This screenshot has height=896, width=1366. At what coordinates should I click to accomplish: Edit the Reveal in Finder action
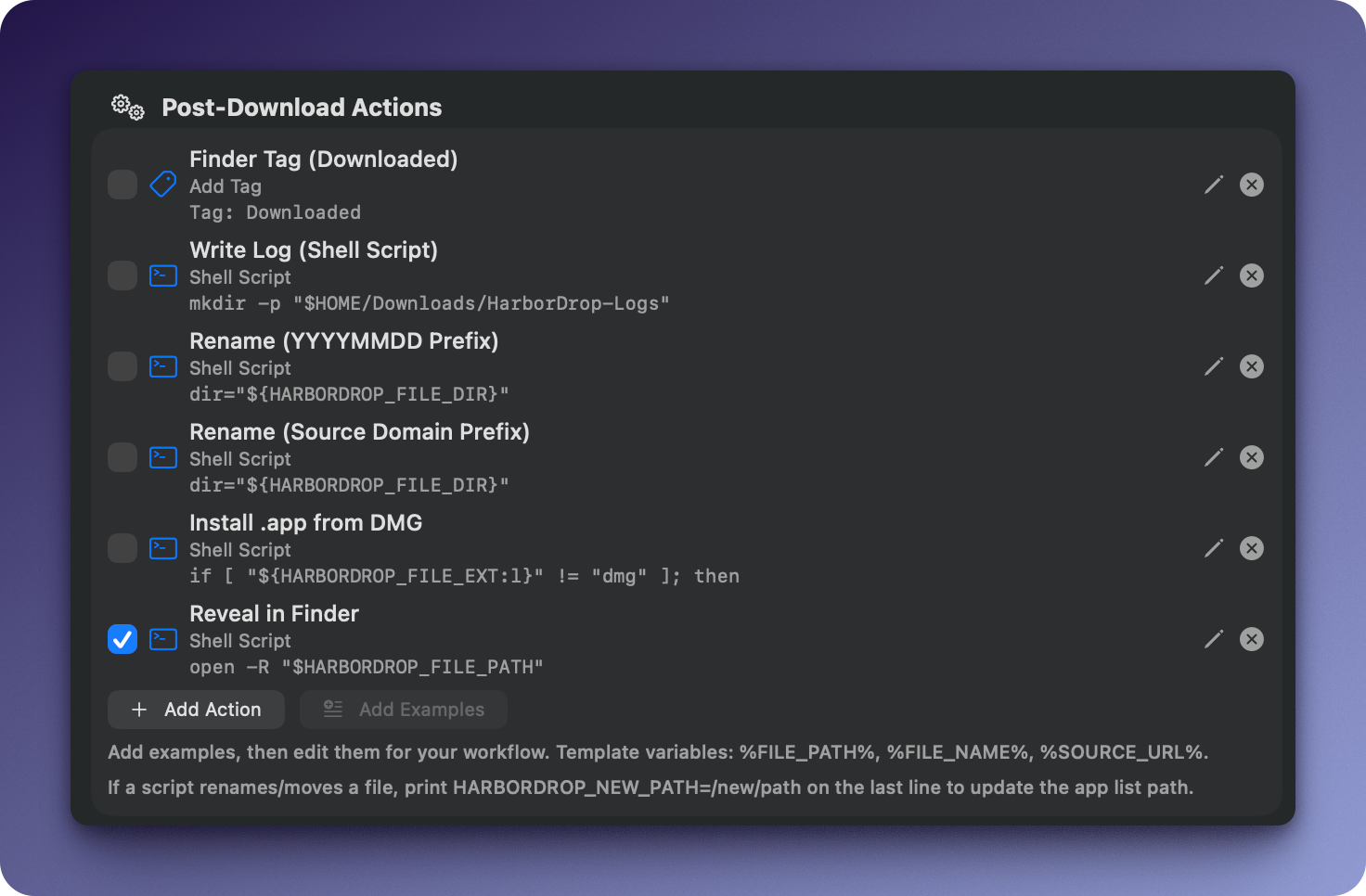tap(1214, 639)
